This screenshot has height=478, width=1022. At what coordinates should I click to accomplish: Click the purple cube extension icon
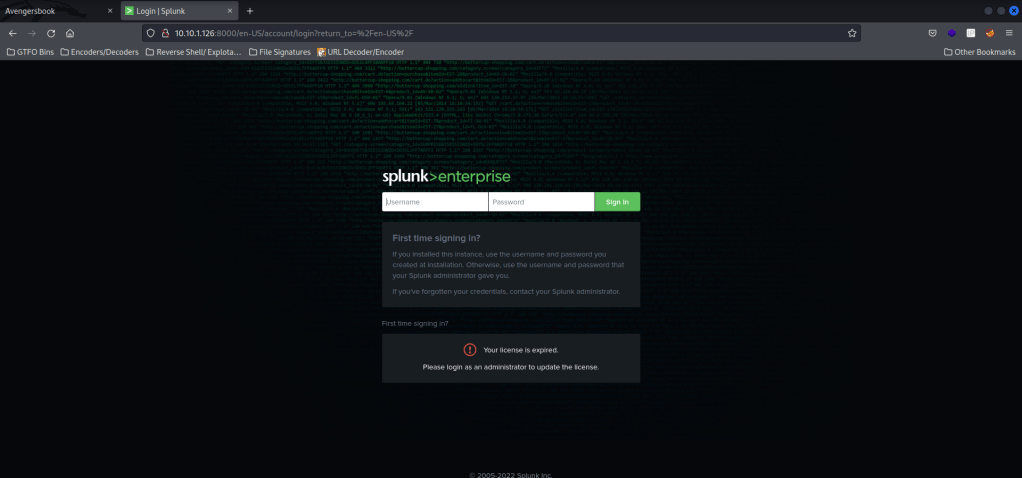coord(952,33)
